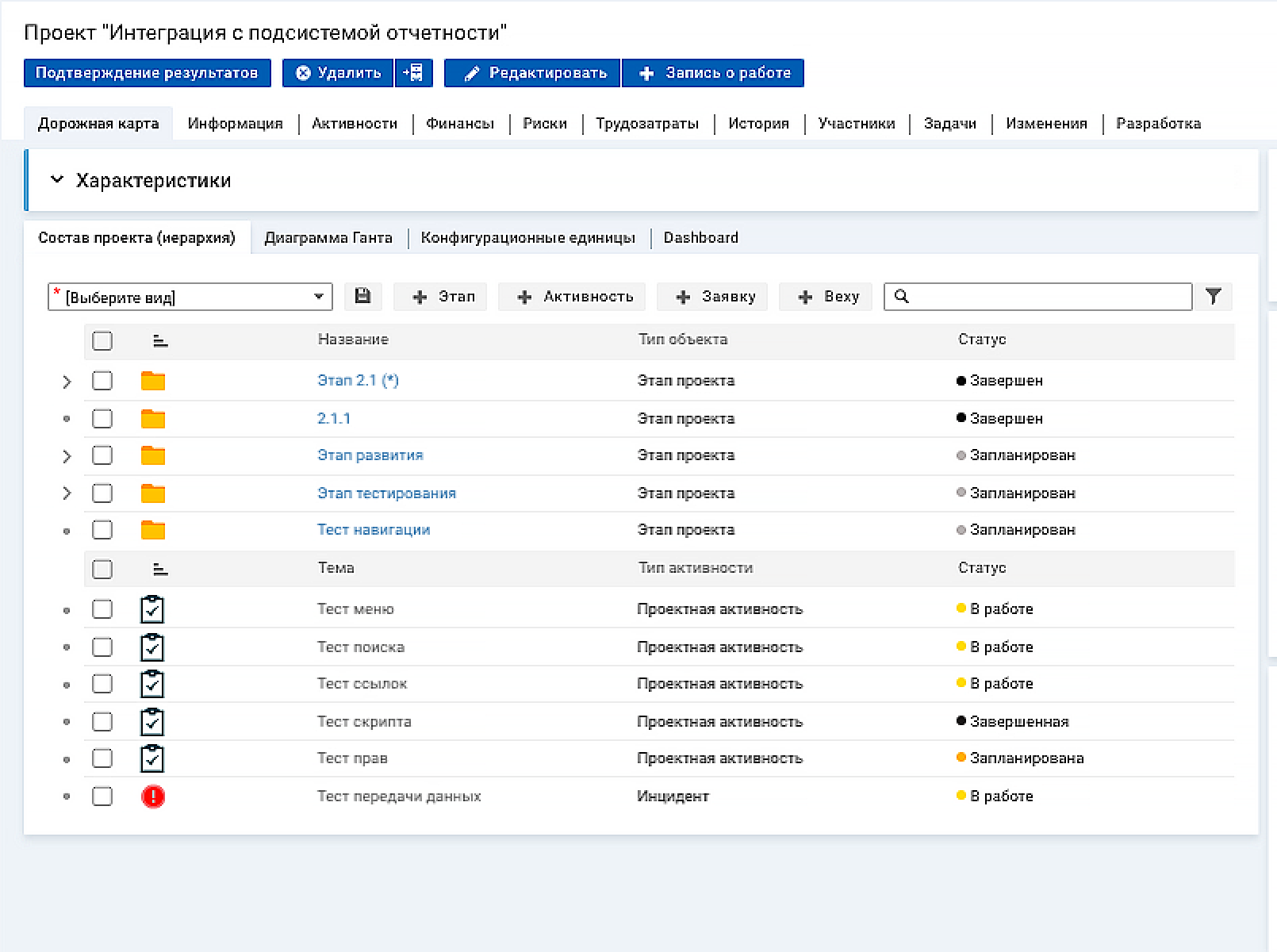Check the box for Тест скрипта row
This screenshot has height=952, width=1277.
click(102, 722)
